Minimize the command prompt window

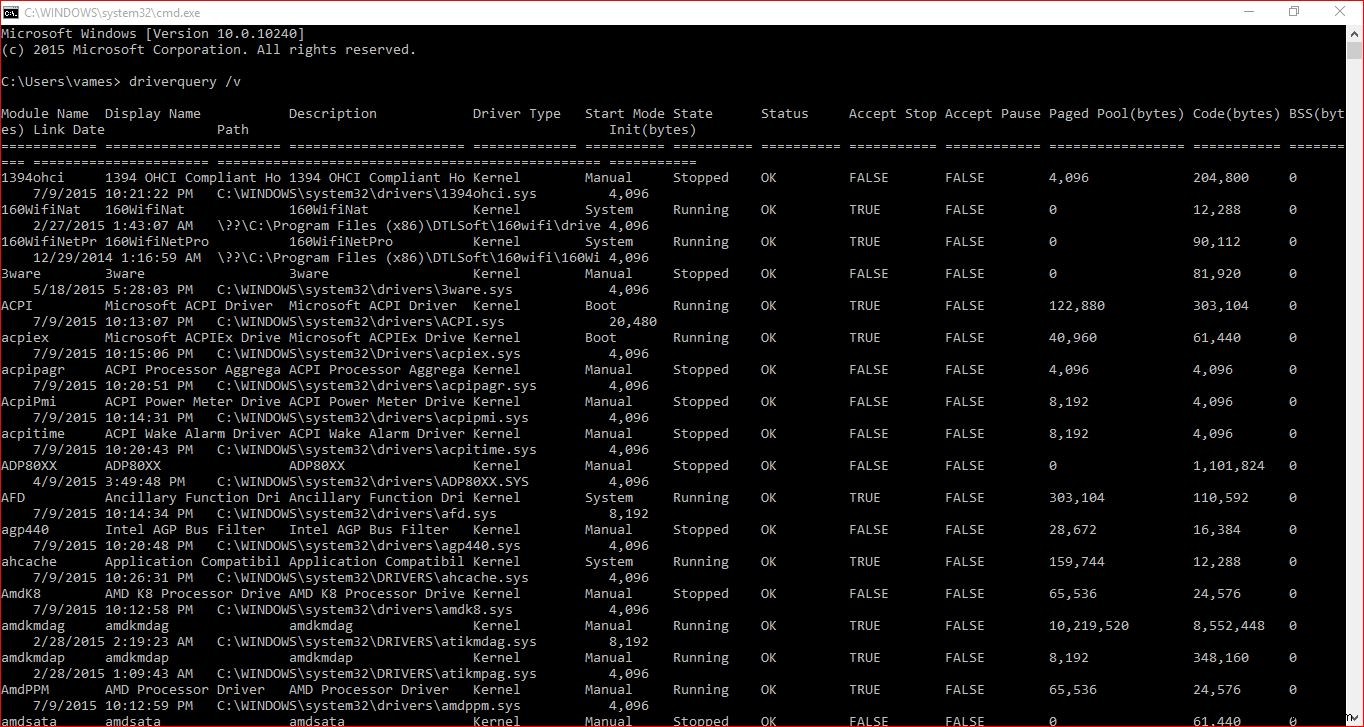[1248, 12]
